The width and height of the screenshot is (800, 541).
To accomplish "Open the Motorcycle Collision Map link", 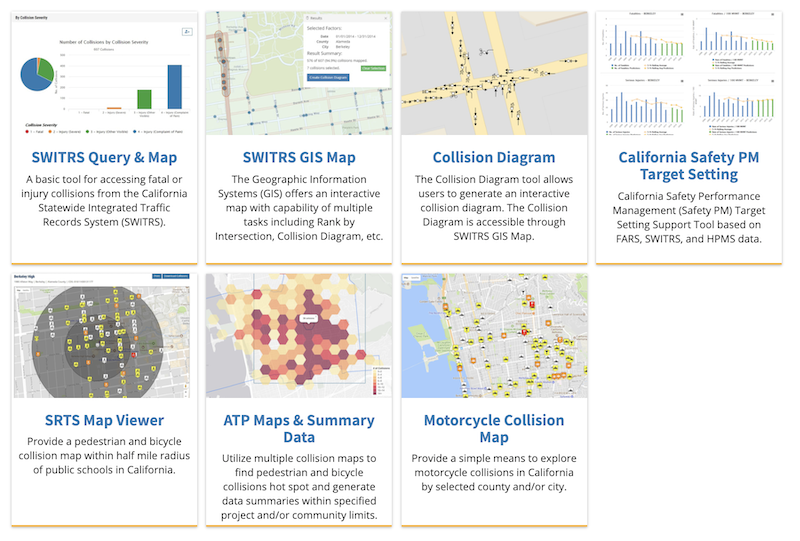I will (494, 429).
